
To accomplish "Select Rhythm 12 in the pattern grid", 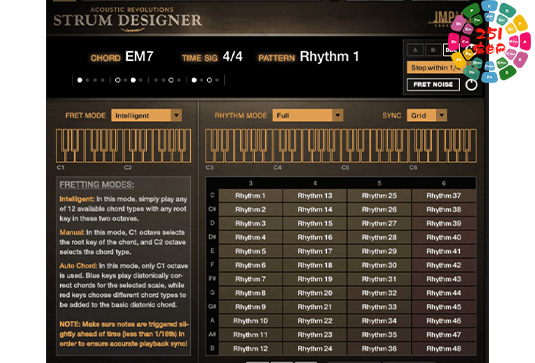I will 250,349.
